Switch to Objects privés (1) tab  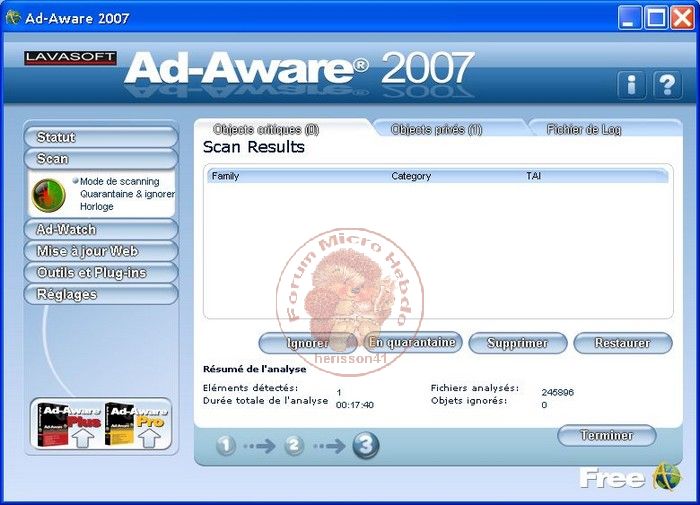(436, 129)
